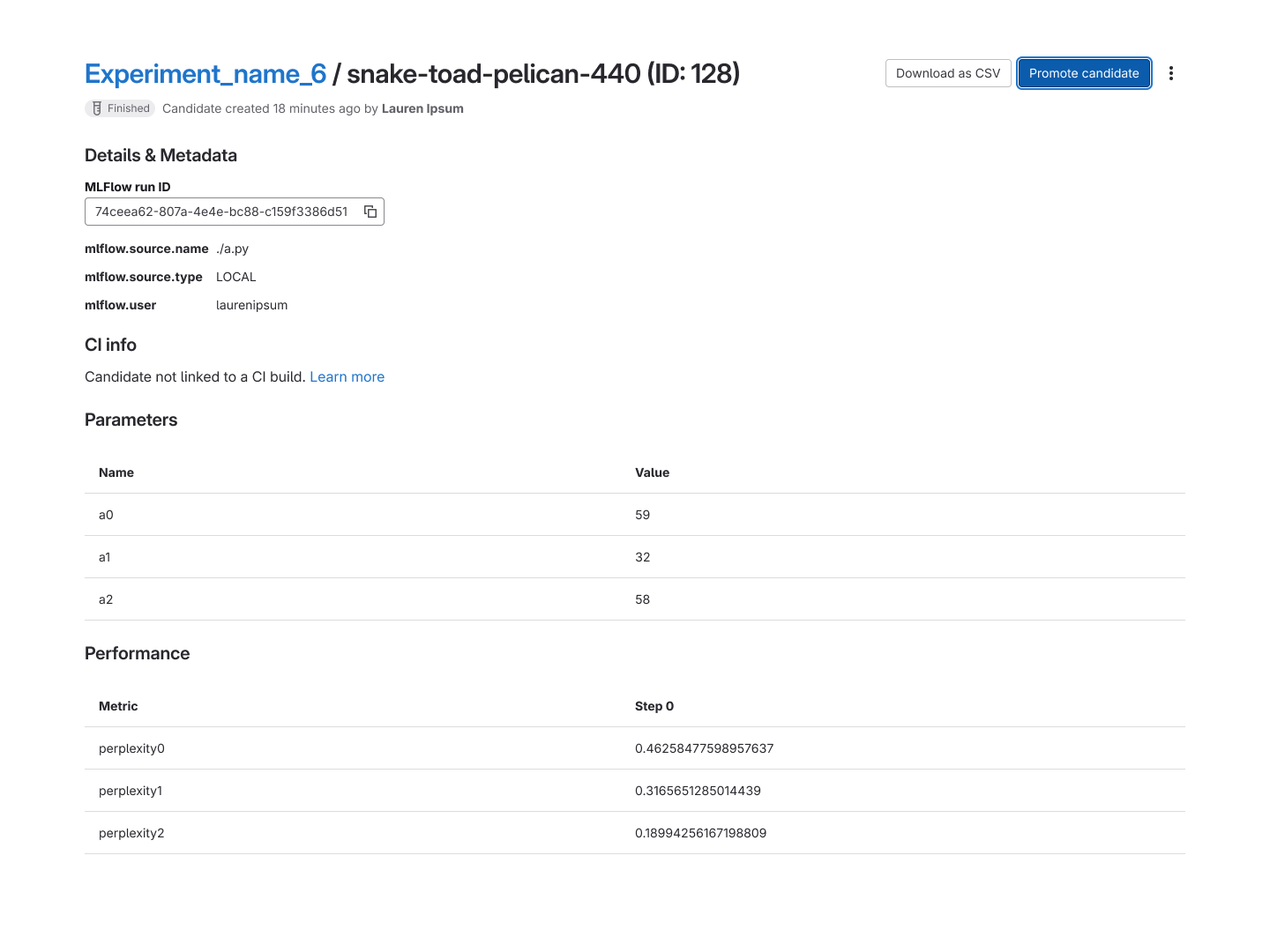Image resolution: width=1270 pixels, height=952 pixels.
Task: Click the Promote candidate button
Action: (x=1084, y=73)
